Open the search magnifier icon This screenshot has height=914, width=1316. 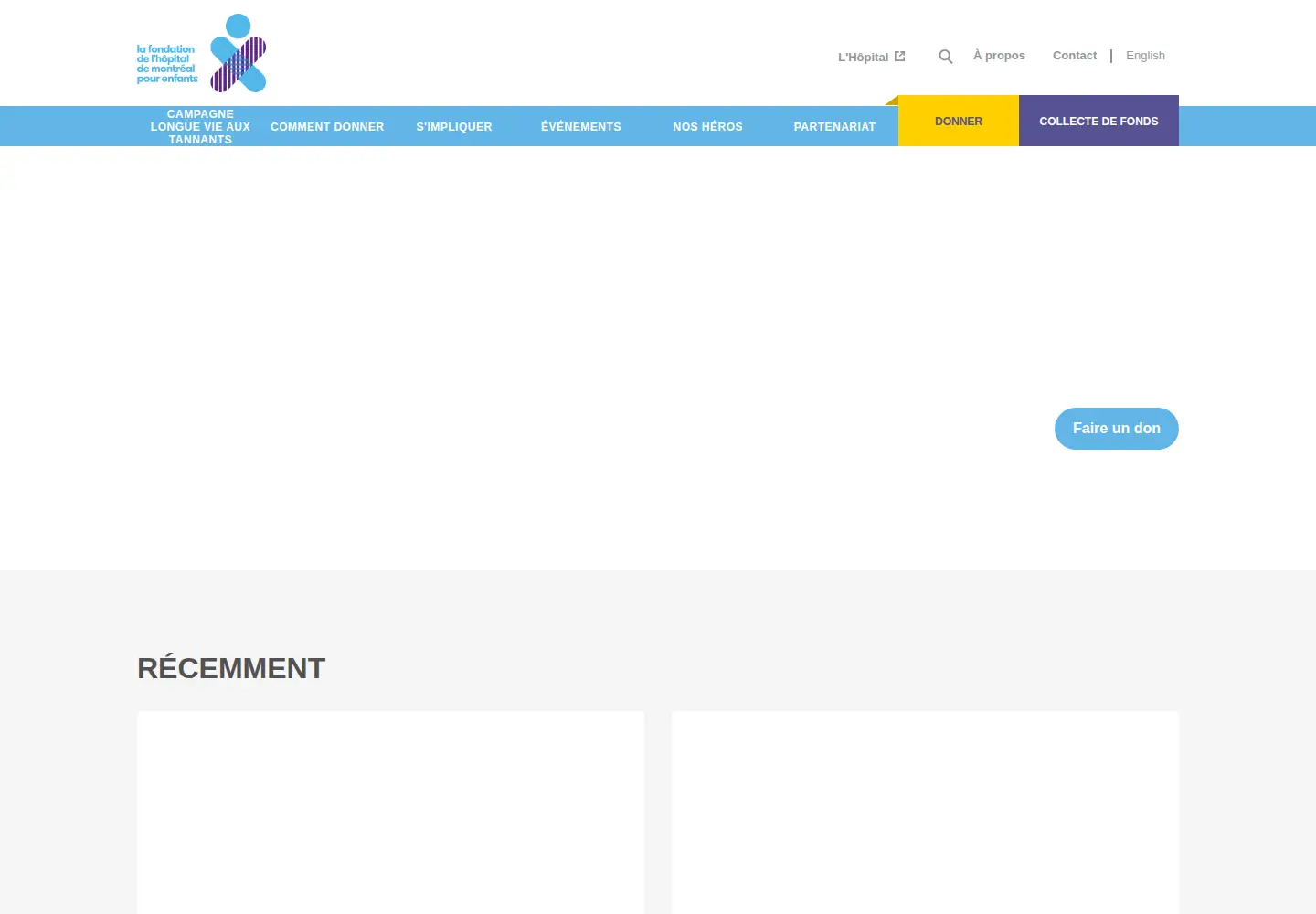946,57
